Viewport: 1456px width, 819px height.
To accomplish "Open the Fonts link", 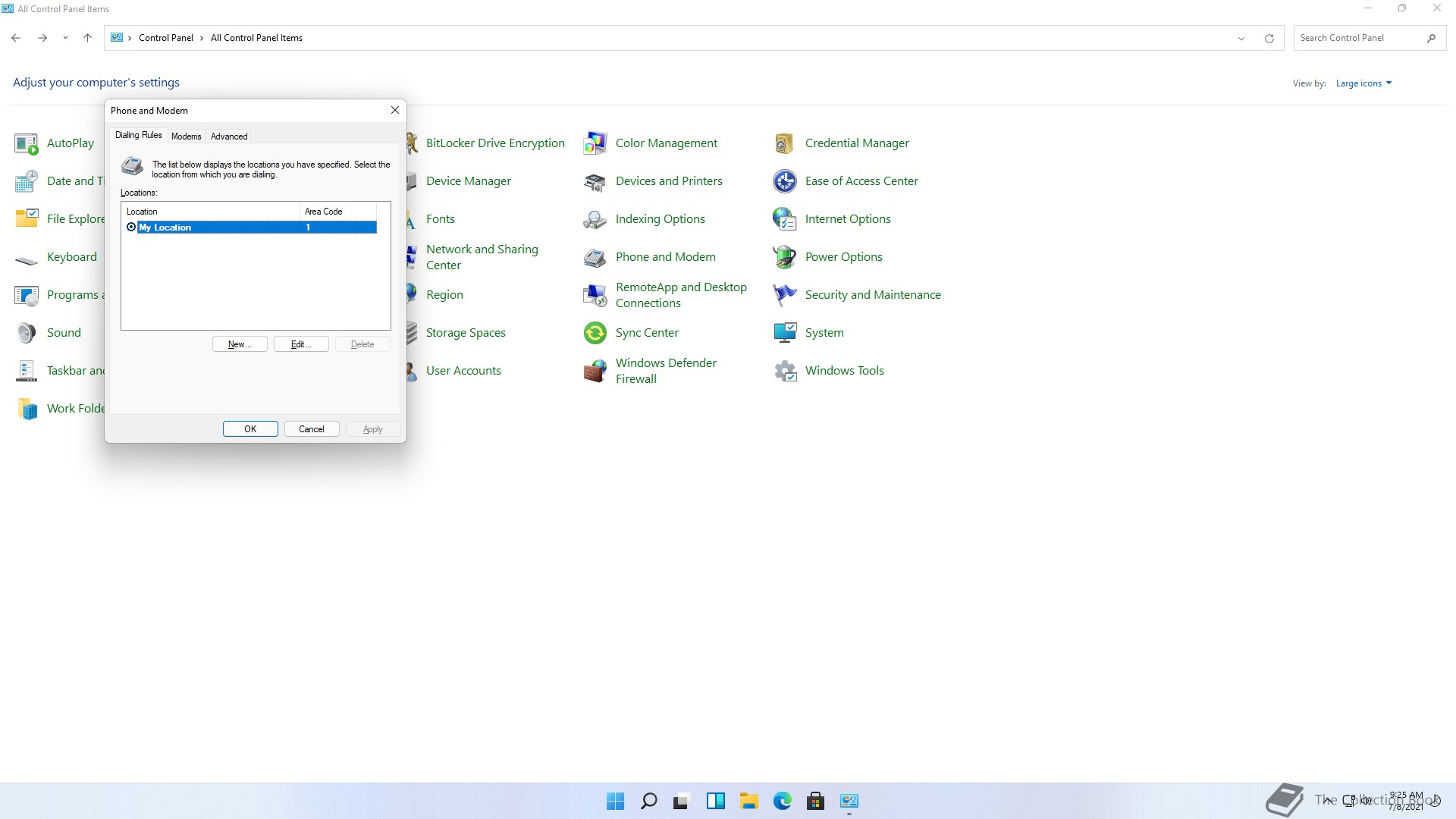I will click(441, 219).
